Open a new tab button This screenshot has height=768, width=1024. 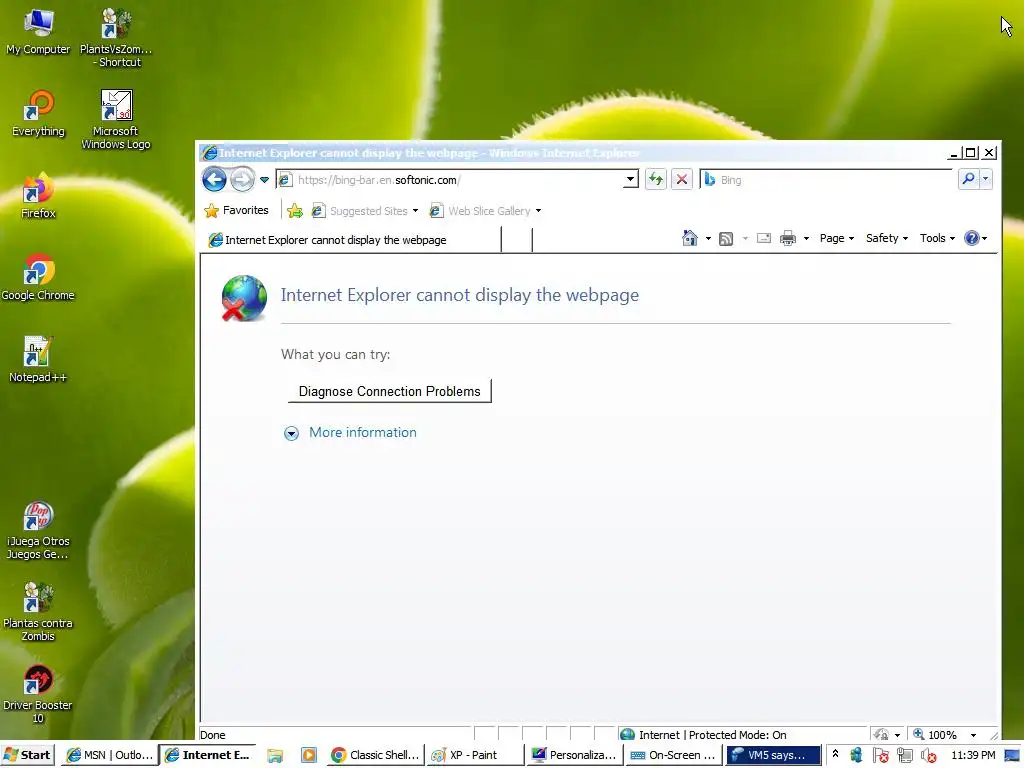click(517, 240)
